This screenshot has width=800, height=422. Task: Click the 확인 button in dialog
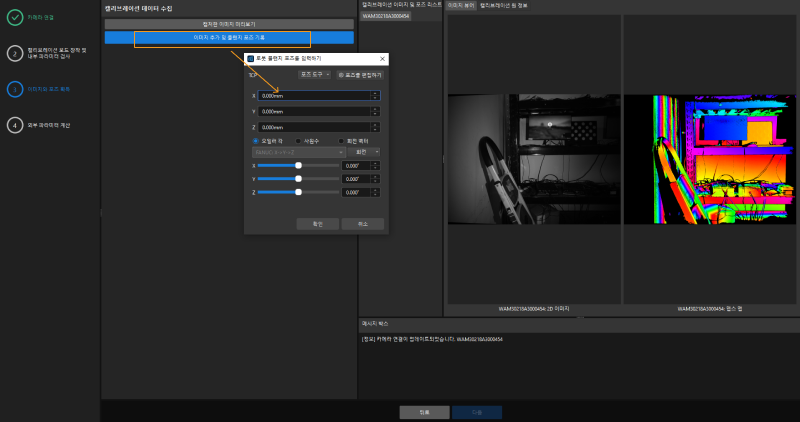point(317,224)
